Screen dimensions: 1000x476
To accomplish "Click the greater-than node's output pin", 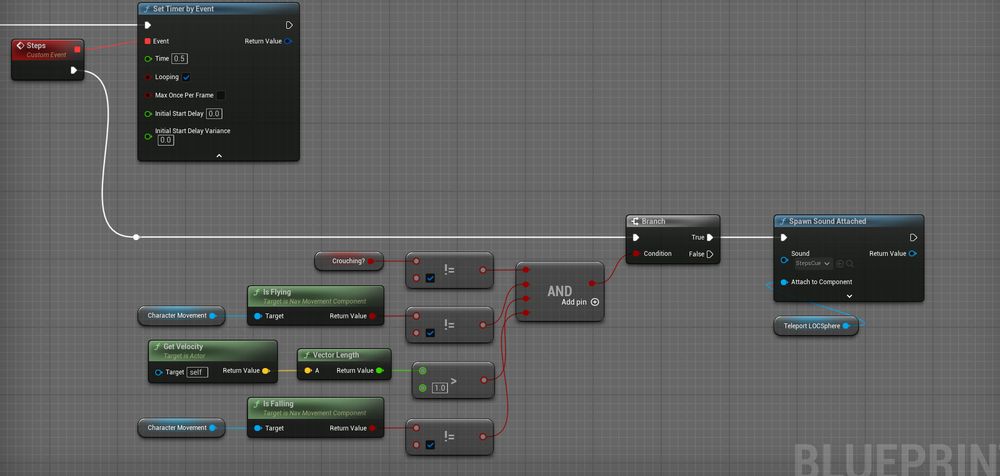I will (x=483, y=380).
